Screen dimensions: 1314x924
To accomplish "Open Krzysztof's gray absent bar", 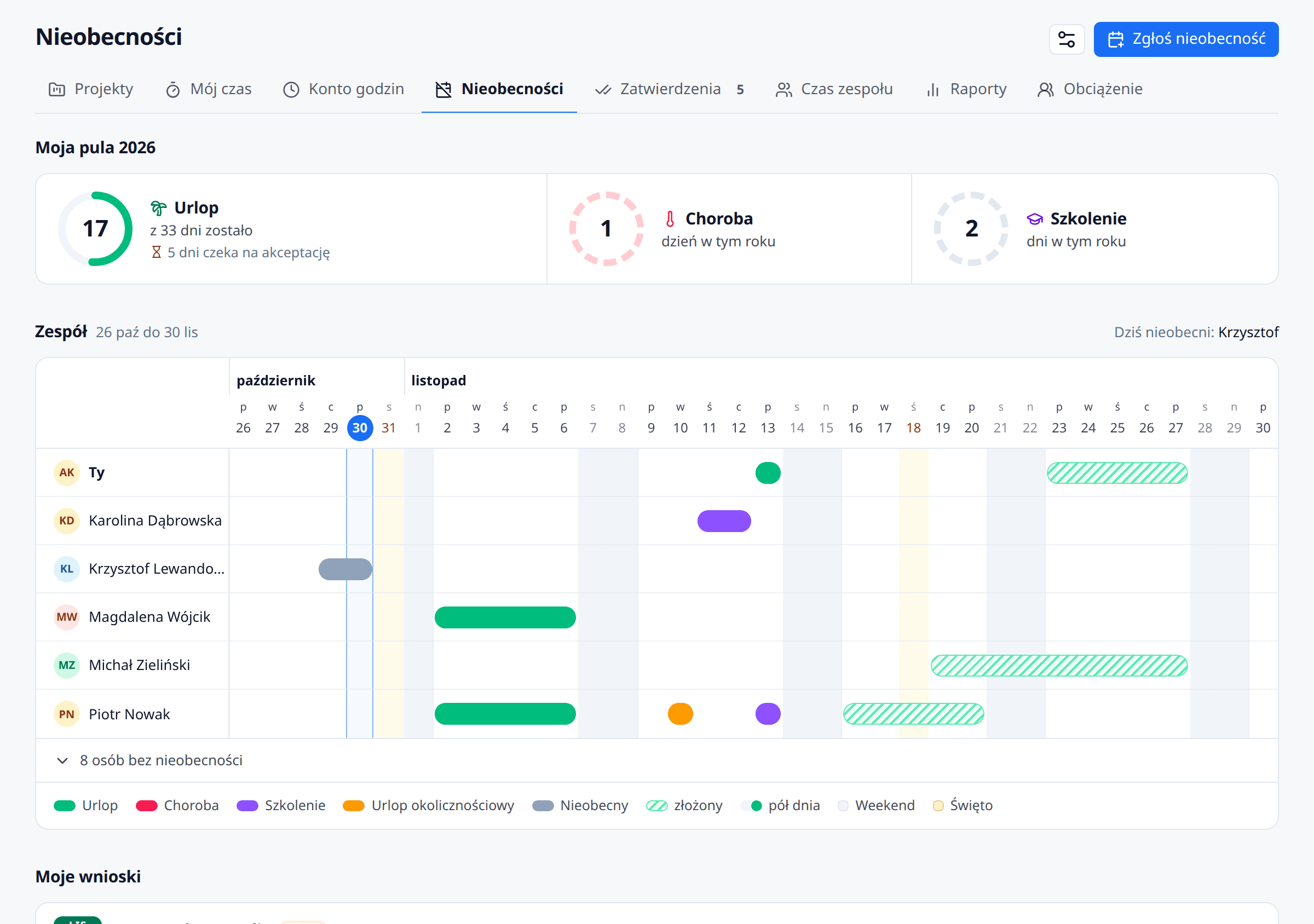I will [x=345, y=569].
